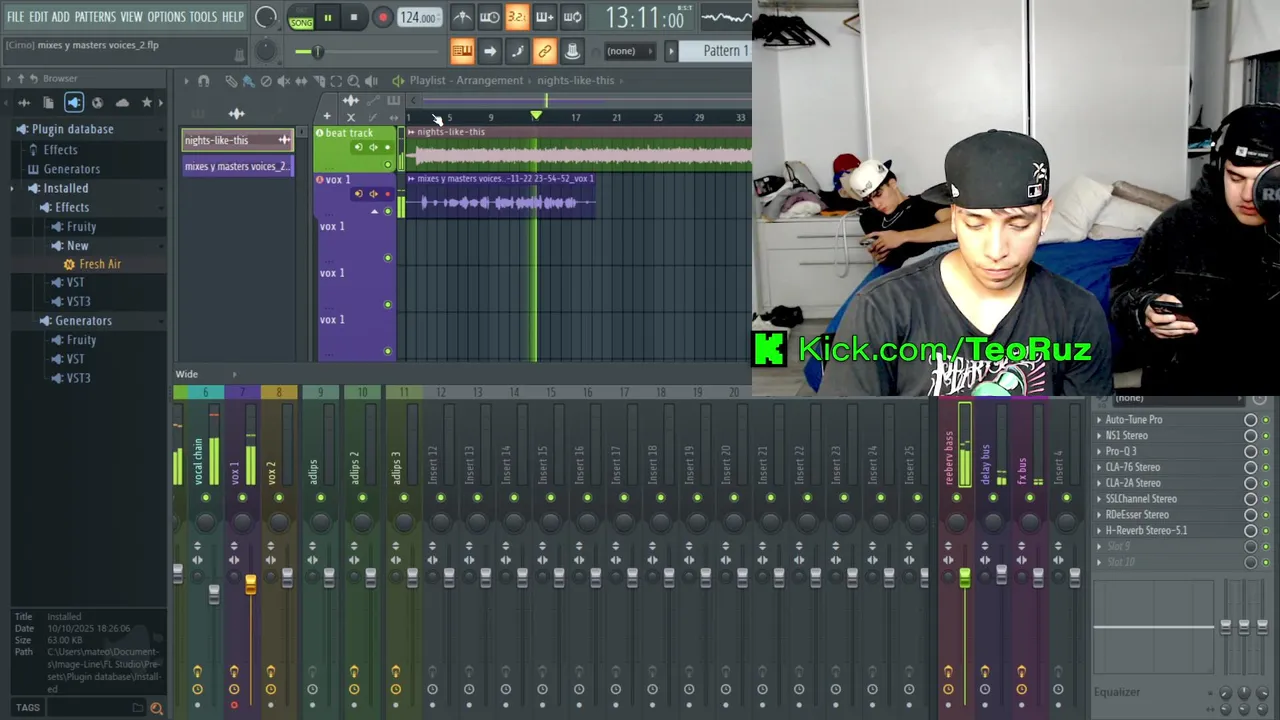Expand Pro-Q 3 effect slot arrow

1099,451
